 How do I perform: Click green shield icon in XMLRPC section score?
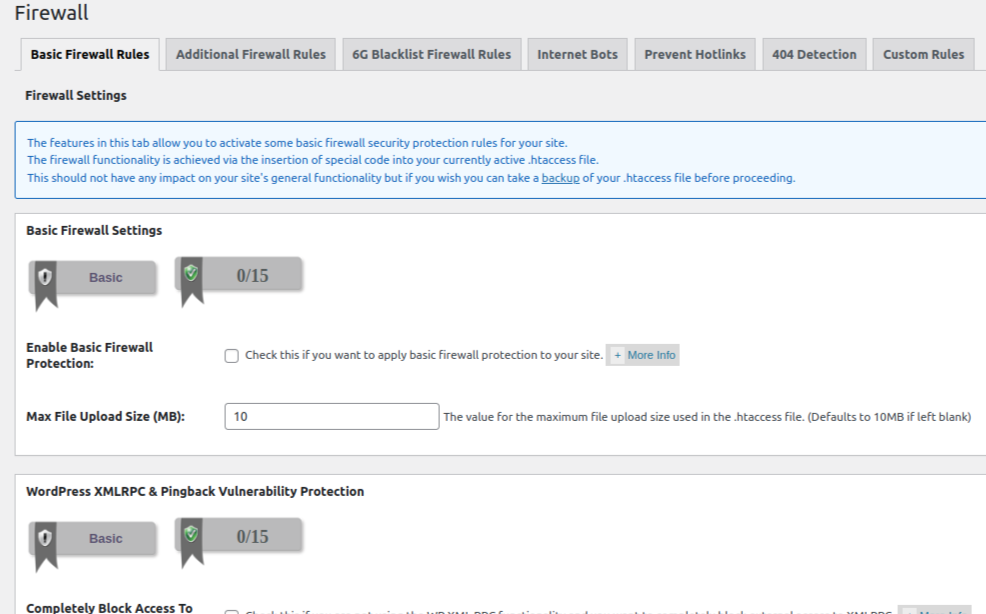(x=191, y=534)
